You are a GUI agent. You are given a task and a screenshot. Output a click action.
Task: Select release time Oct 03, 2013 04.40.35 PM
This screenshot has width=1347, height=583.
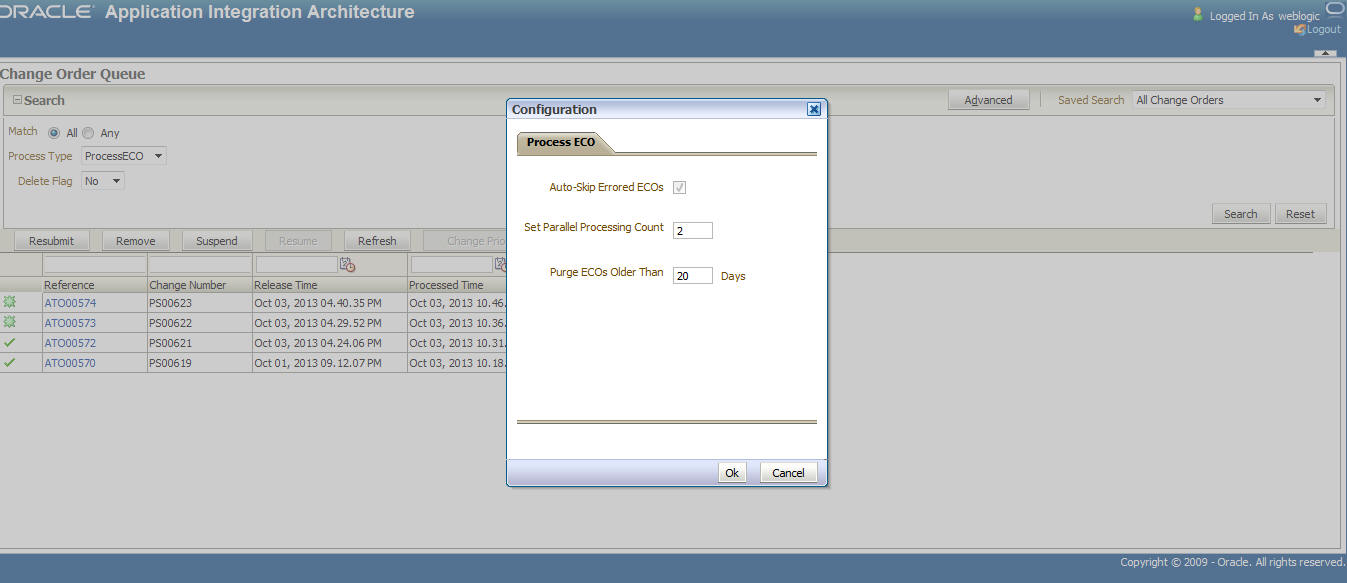(318, 303)
